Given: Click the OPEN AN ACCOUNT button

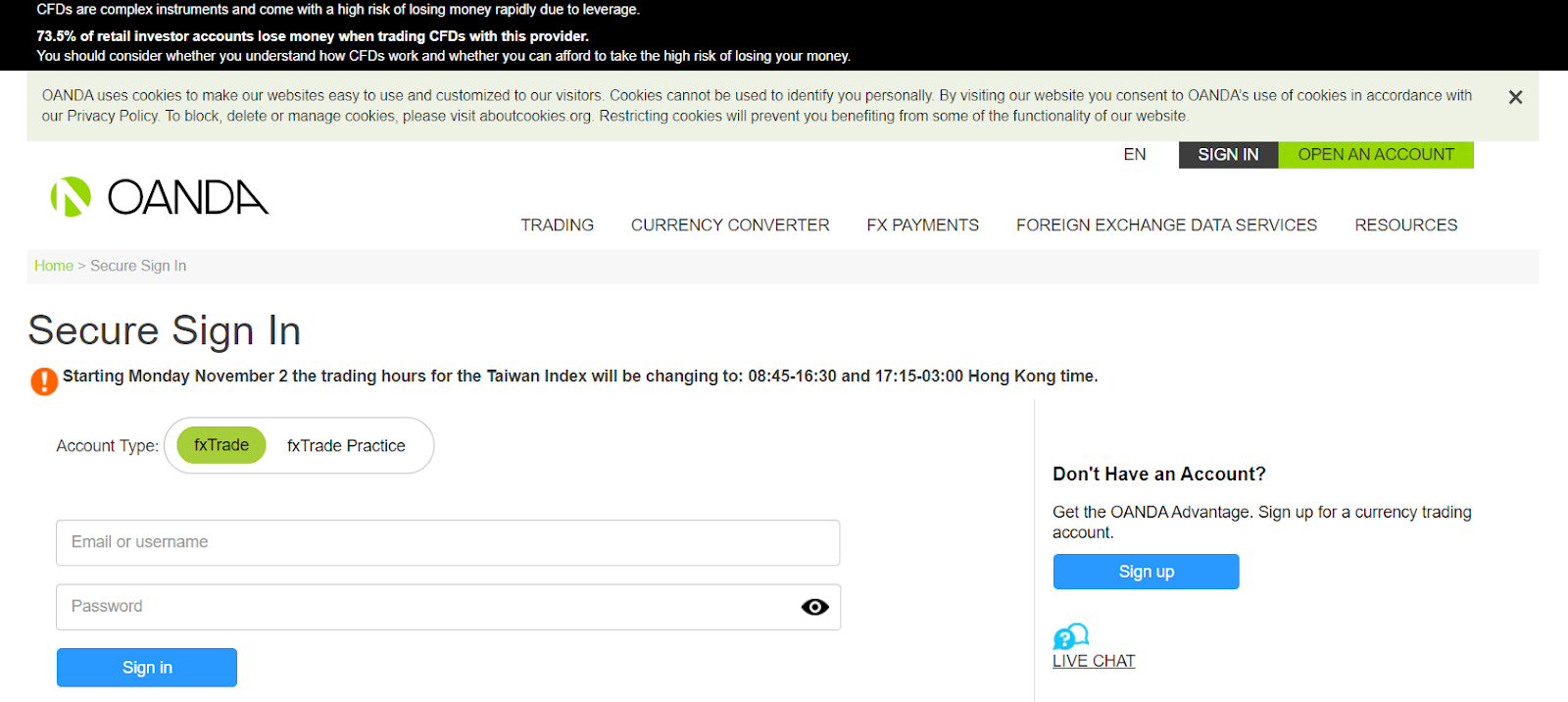Looking at the screenshot, I should point(1376,155).
